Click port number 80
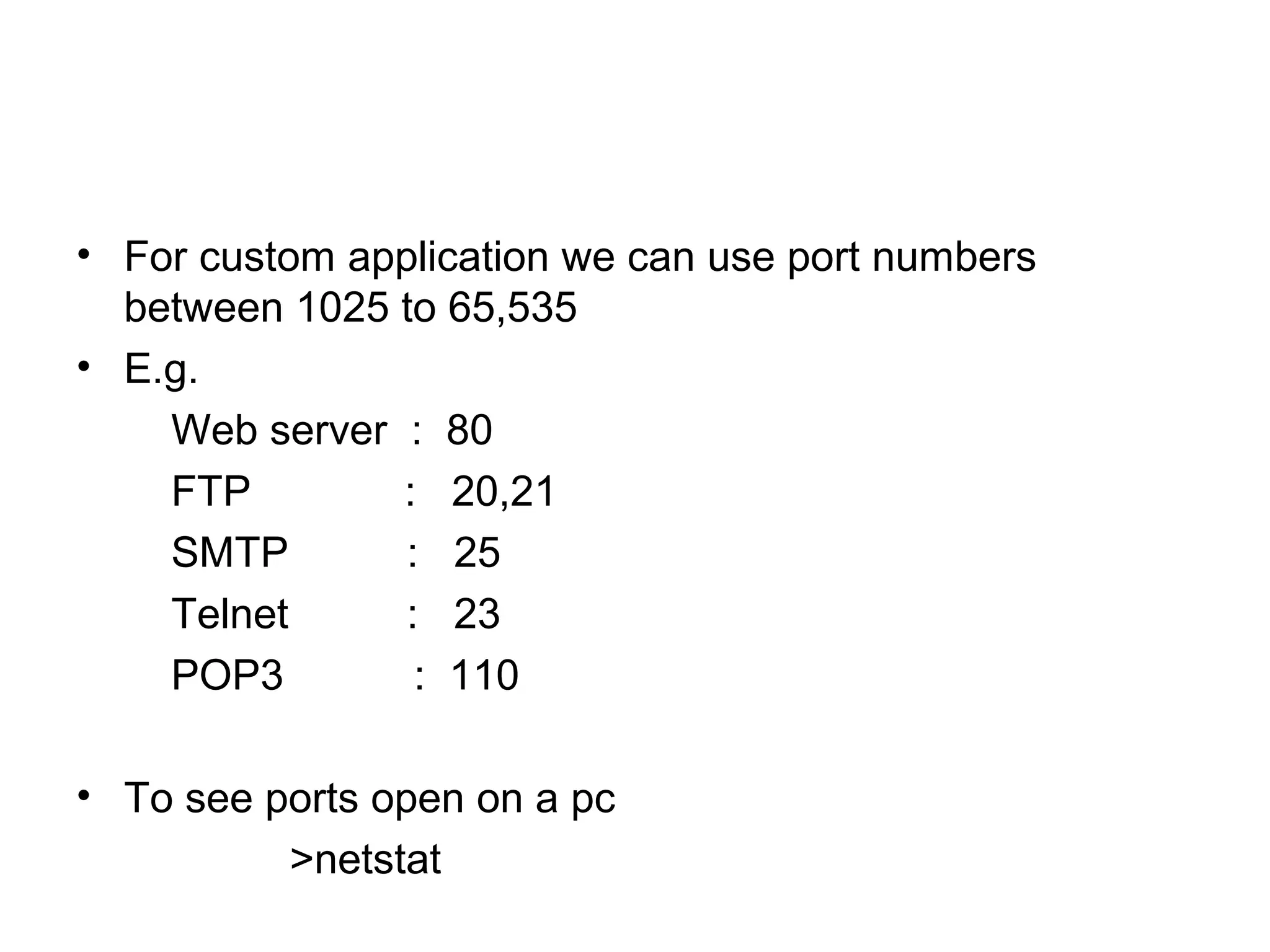 (469, 430)
